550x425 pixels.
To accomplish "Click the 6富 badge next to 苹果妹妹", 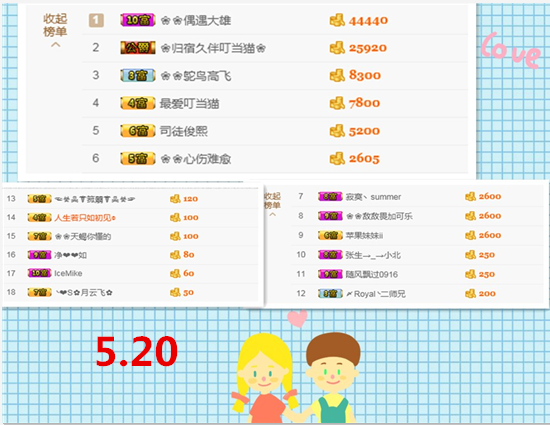I will pos(330,235).
